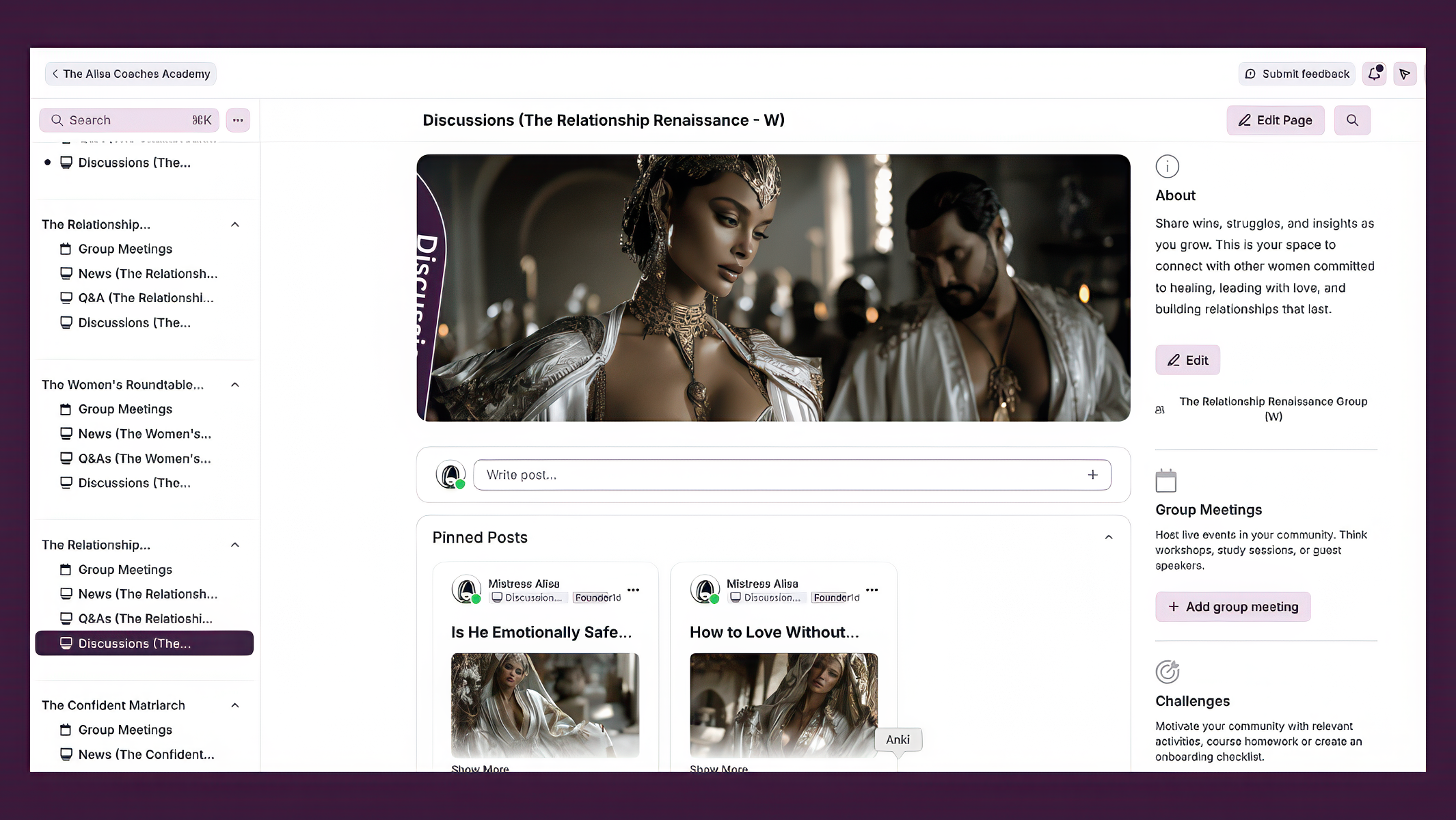The image size is (1456, 820).
Task: Open the Is He Emotionally Safe post thumbnail
Action: coord(545,705)
